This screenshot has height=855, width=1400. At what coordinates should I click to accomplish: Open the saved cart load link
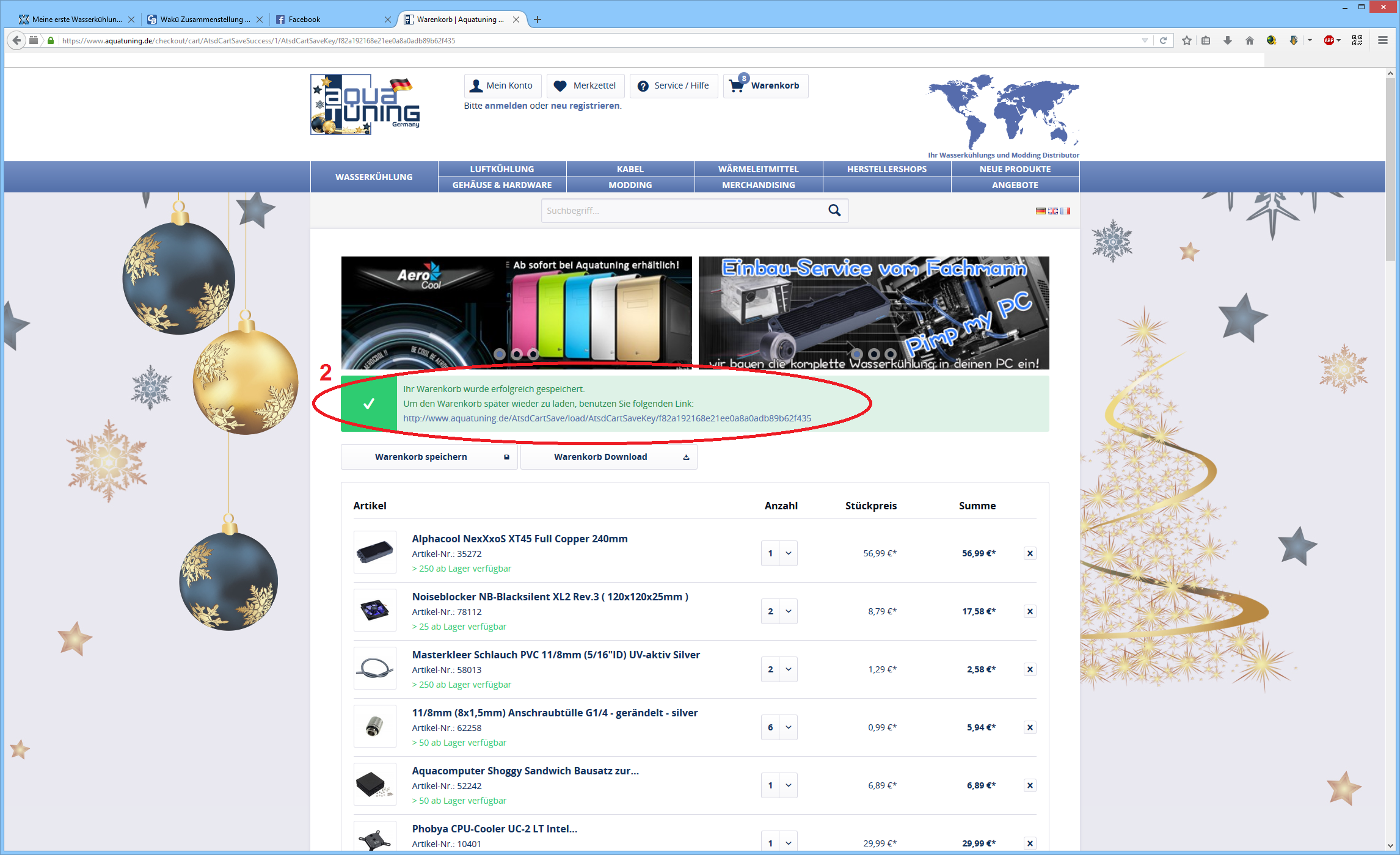pyautogui.click(x=607, y=418)
